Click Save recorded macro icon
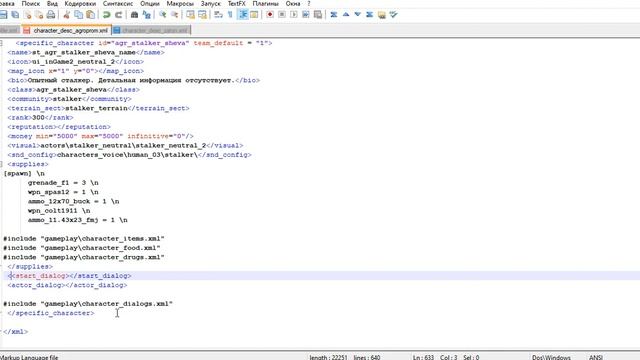This screenshot has height=360, width=640. 318,15
